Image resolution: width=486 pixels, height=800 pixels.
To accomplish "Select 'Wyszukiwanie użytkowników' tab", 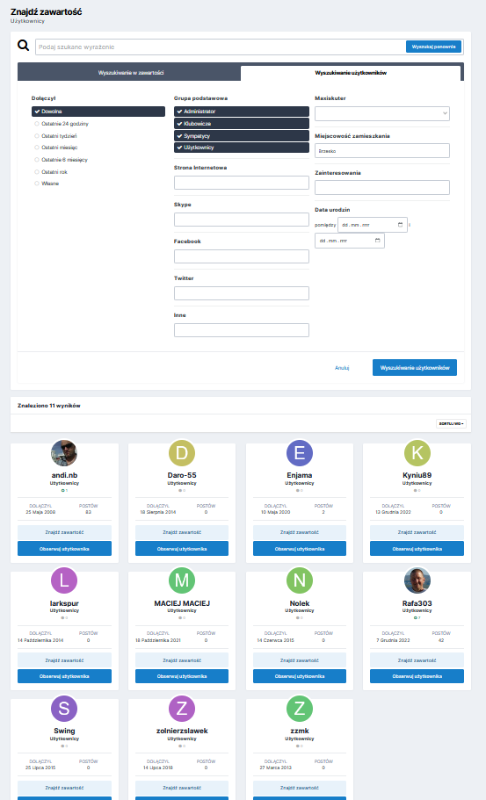I will pyautogui.click(x=350, y=73).
